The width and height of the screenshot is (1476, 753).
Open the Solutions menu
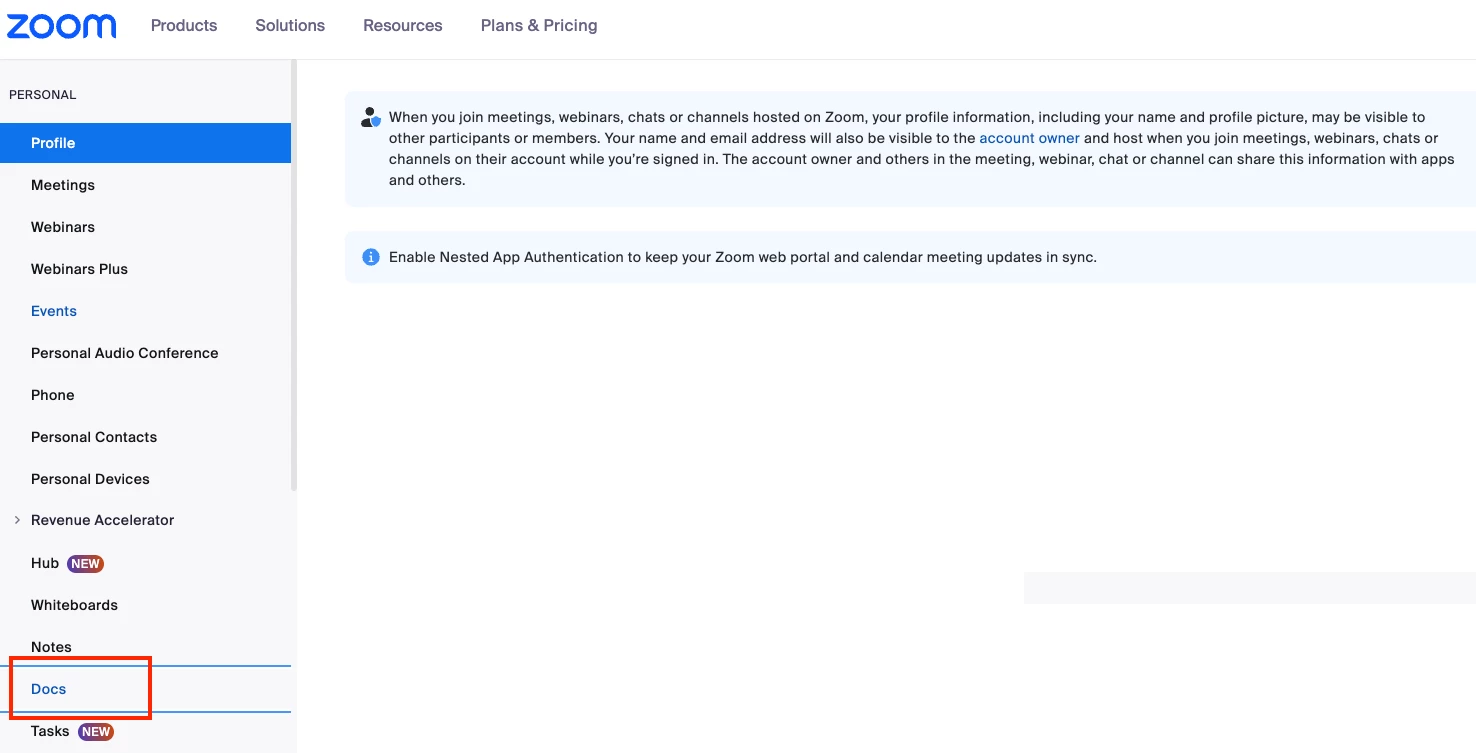[290, 26]
